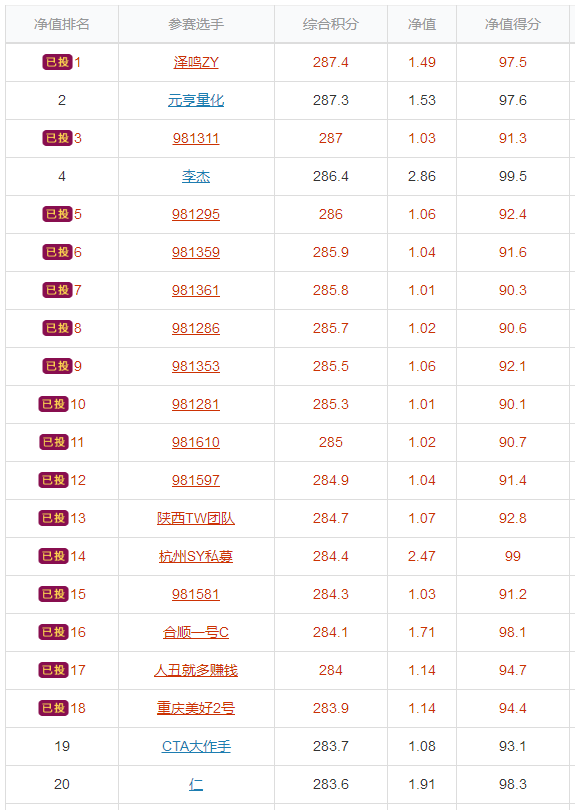Open the 重庆美好2号 contestant link
Viewport: 575px width, 810px height.
click(x=196, y=708)
